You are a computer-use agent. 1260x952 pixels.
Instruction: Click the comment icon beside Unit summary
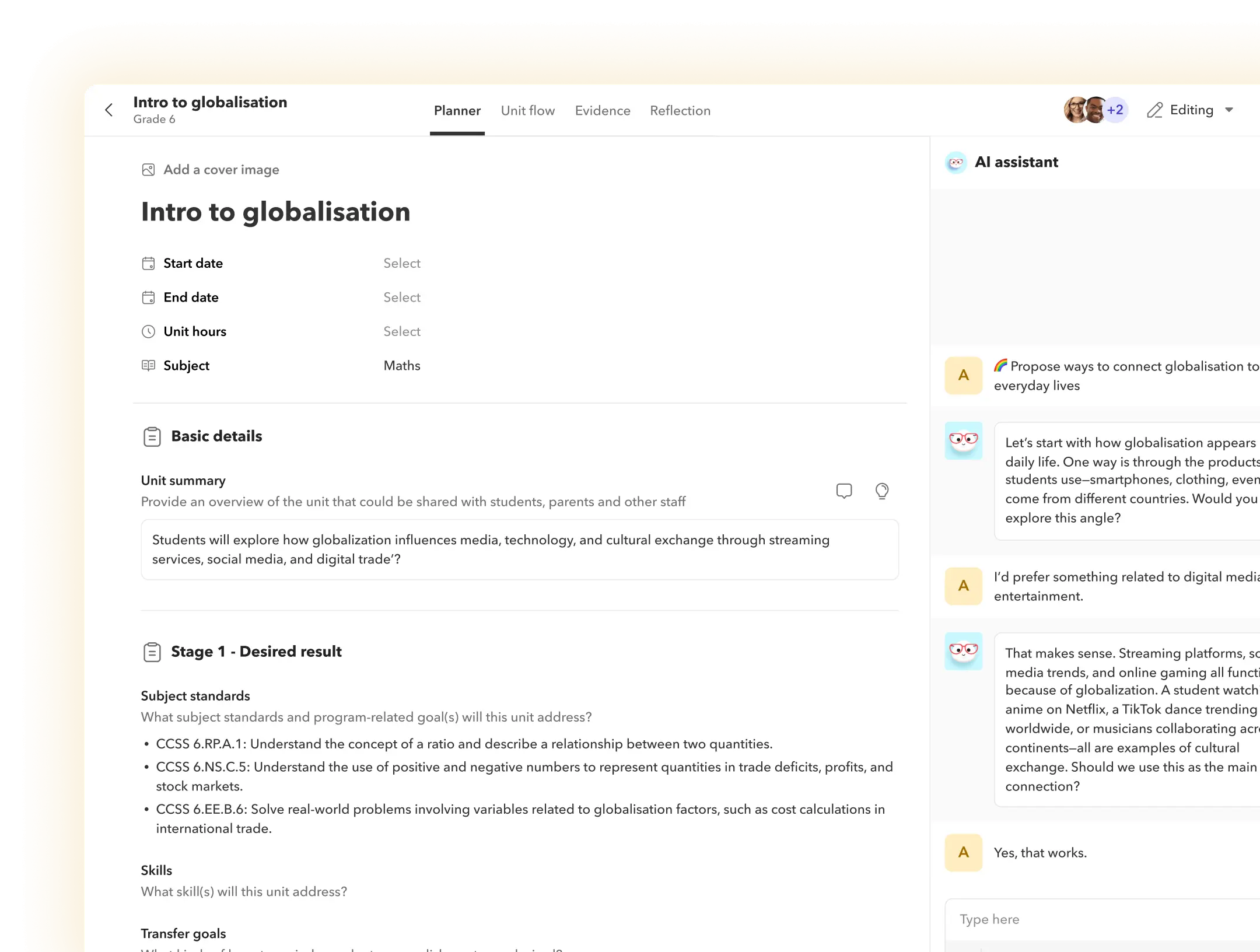click(x=843, y=491)
